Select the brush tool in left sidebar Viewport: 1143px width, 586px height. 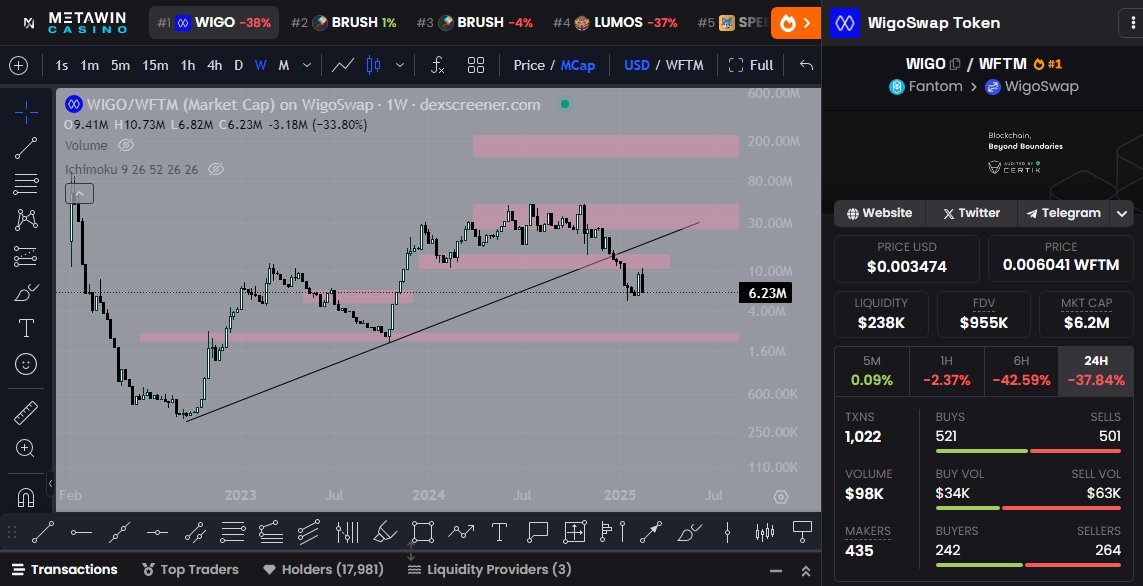click(x=26, y=292)
